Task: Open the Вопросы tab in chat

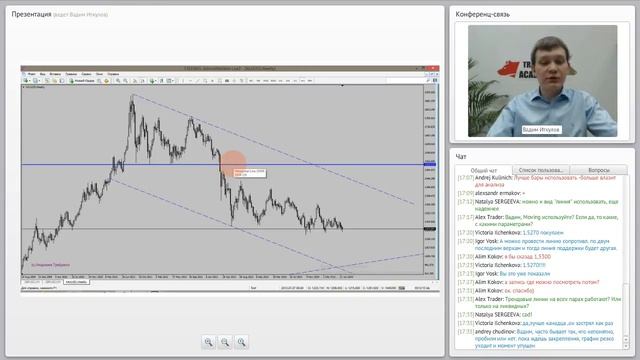Action: 599,170
